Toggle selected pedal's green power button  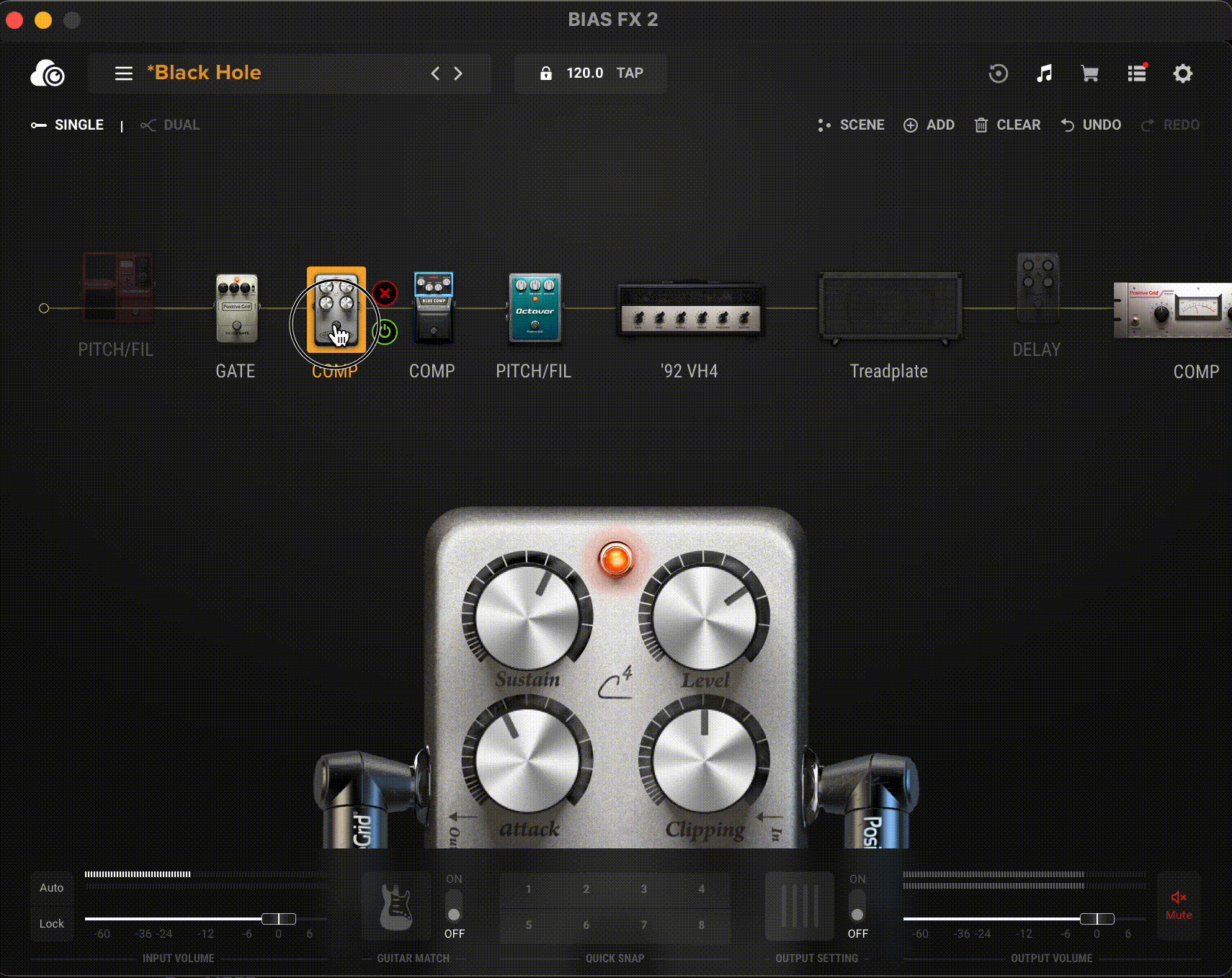[385, 332]
